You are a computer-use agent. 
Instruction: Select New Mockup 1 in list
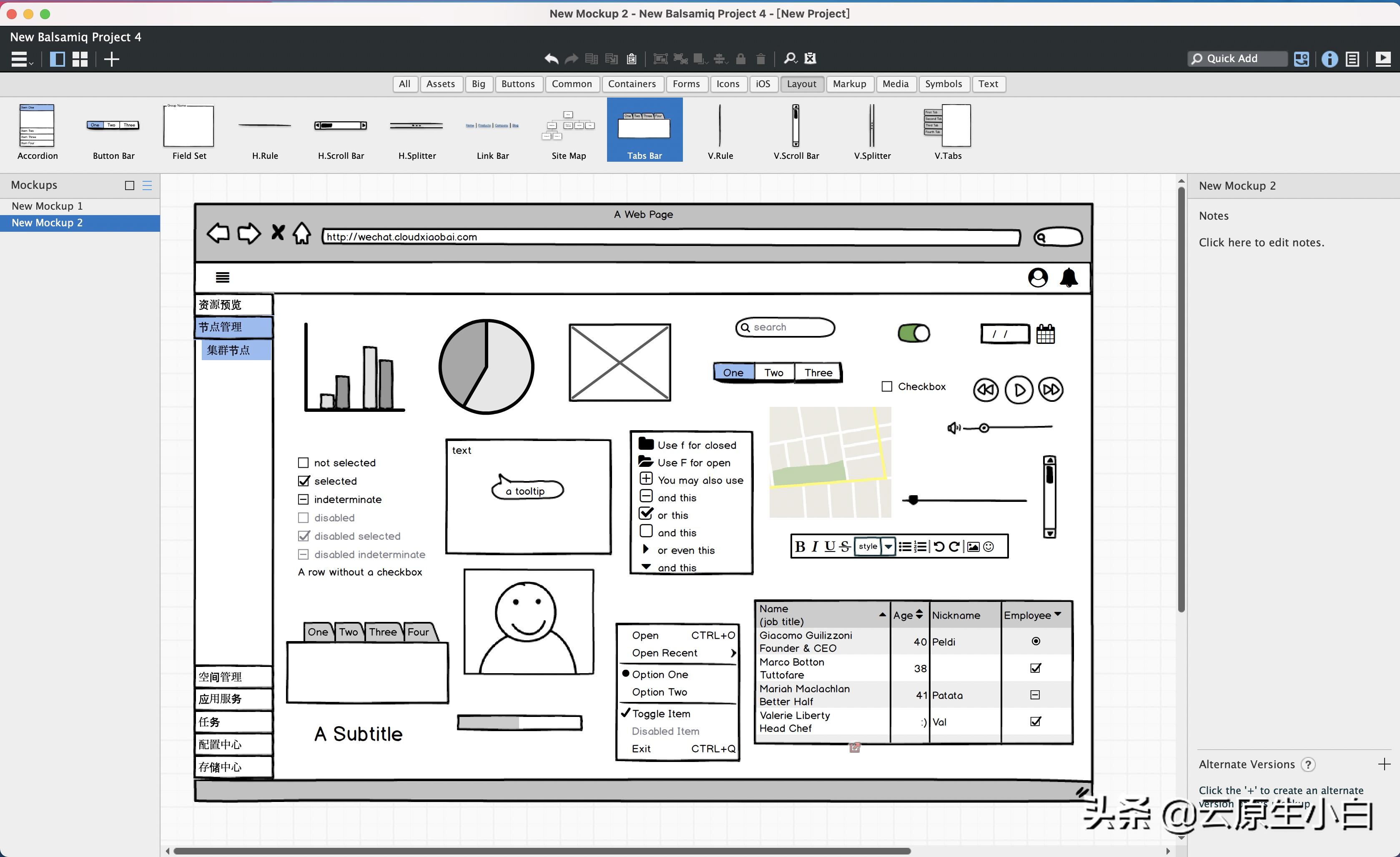pos(47,206)
